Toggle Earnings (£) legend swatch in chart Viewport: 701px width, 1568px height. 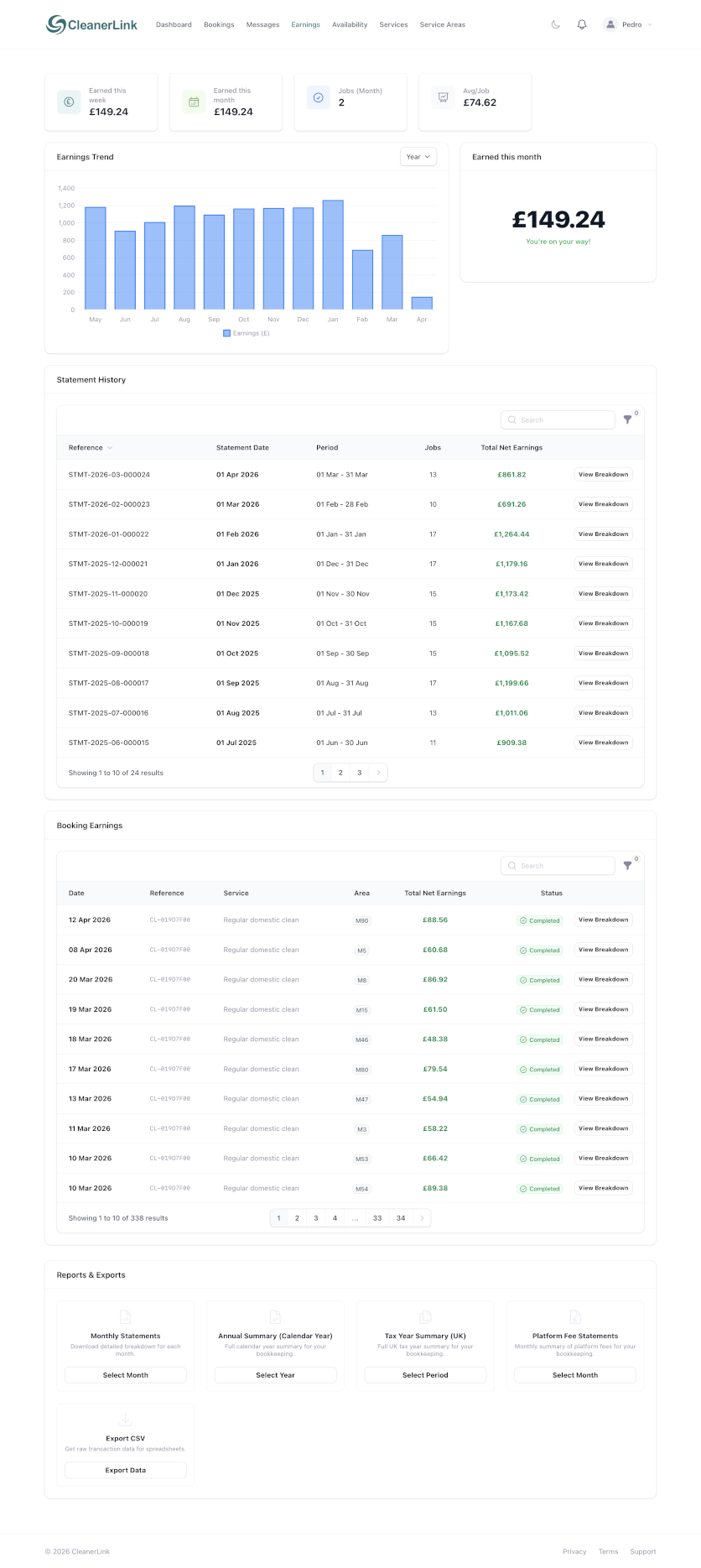point(226,333)
